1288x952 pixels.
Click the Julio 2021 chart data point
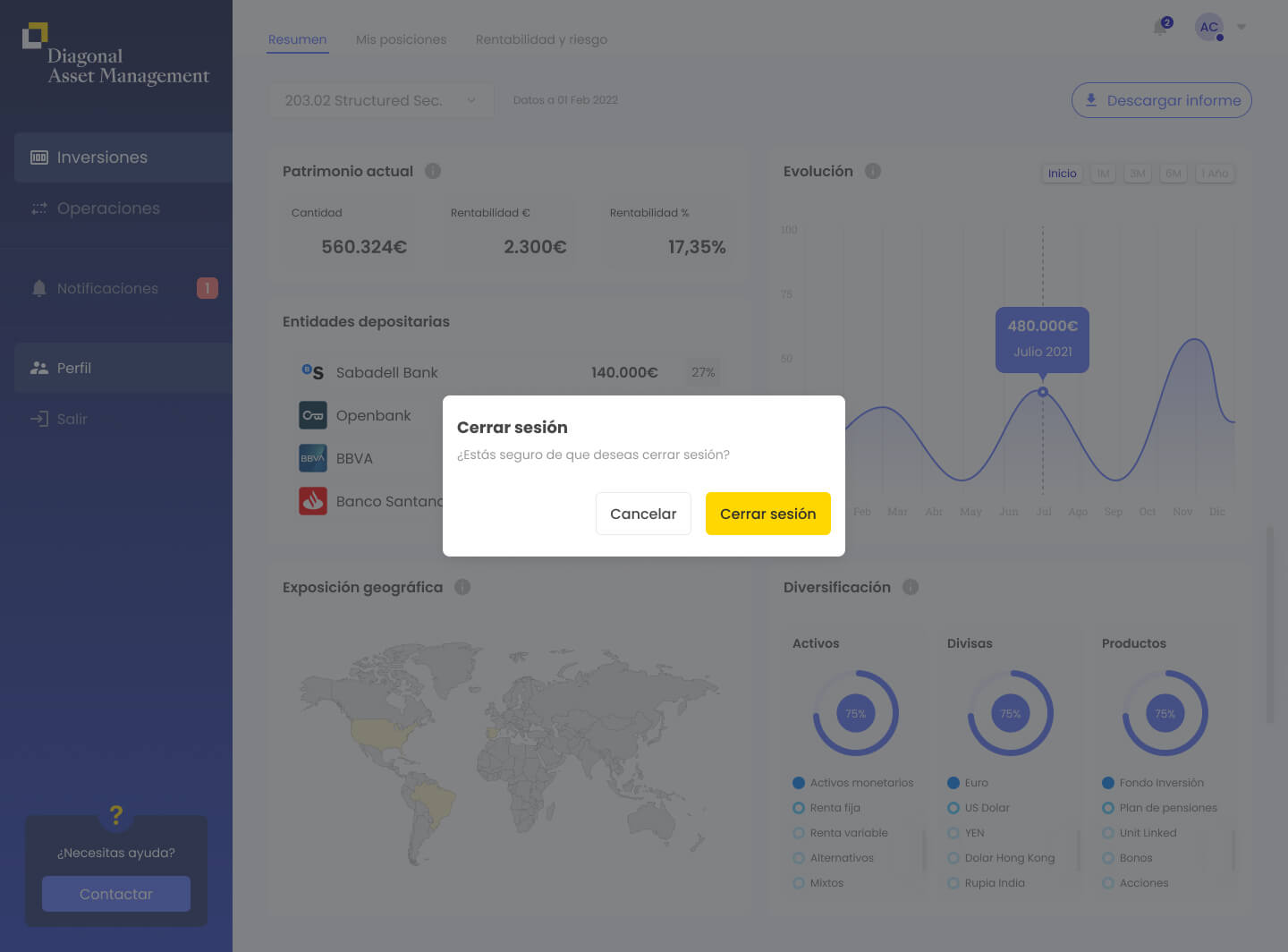point(1043,392)
